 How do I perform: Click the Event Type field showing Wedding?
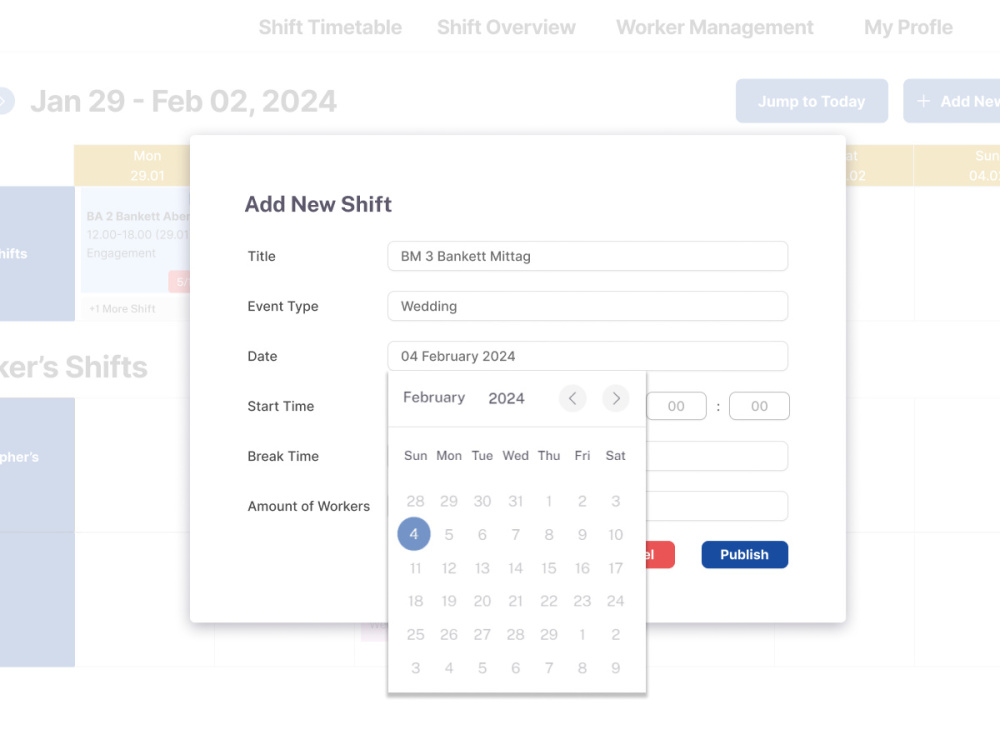587,306
